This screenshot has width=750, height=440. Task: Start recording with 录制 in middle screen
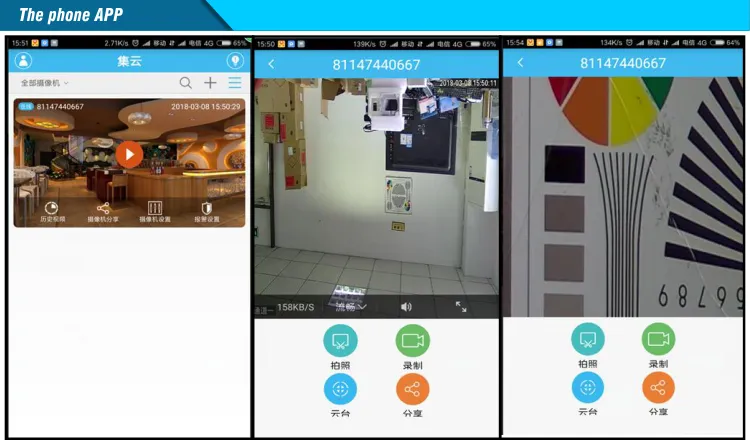coord(412,341)
